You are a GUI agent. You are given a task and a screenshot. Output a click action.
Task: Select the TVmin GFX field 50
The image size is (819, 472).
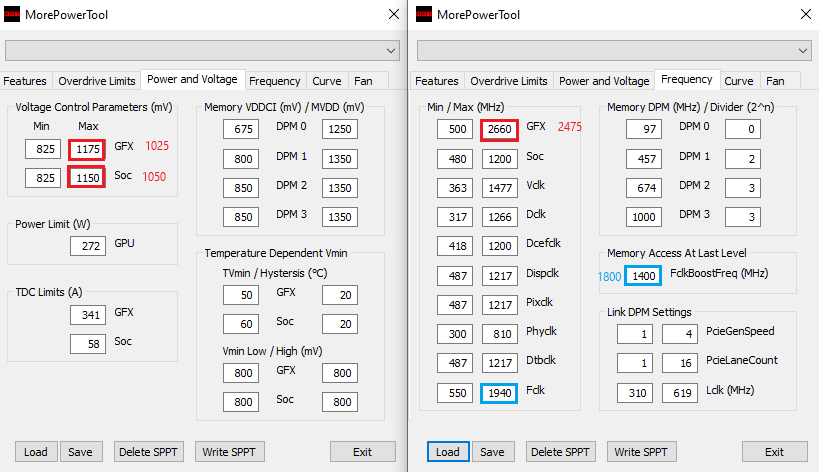(241, 295)
